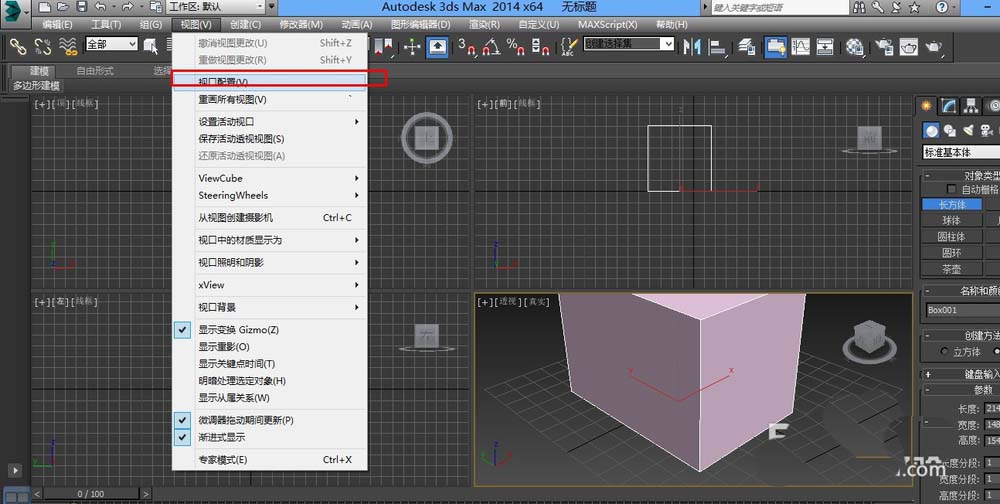Select Viewport Configuration menu item (视口配置)
The height and width of the screenshot is (504, 1000).
pyautogui.click(x=270, y=82)
